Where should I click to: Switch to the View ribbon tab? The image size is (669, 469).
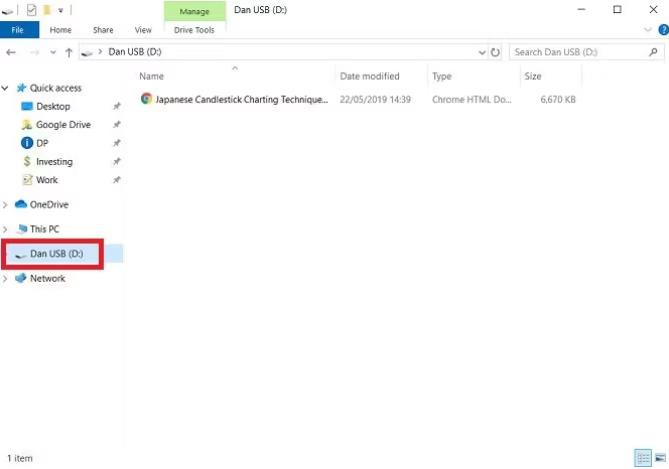pyautogui.click(x=143, y=30)
